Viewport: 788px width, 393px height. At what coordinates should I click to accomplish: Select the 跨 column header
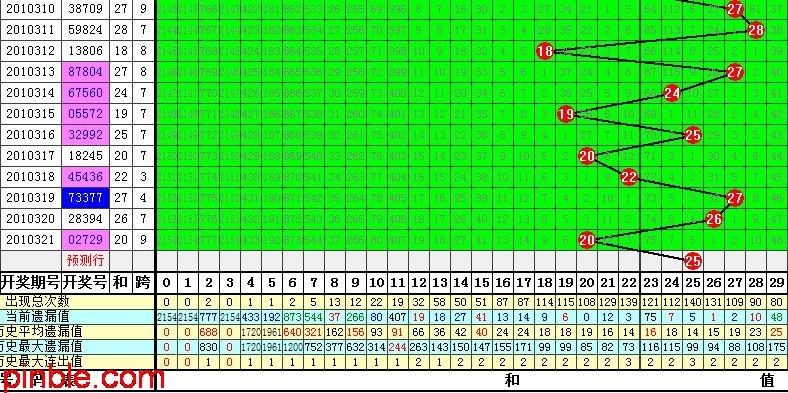142,283
